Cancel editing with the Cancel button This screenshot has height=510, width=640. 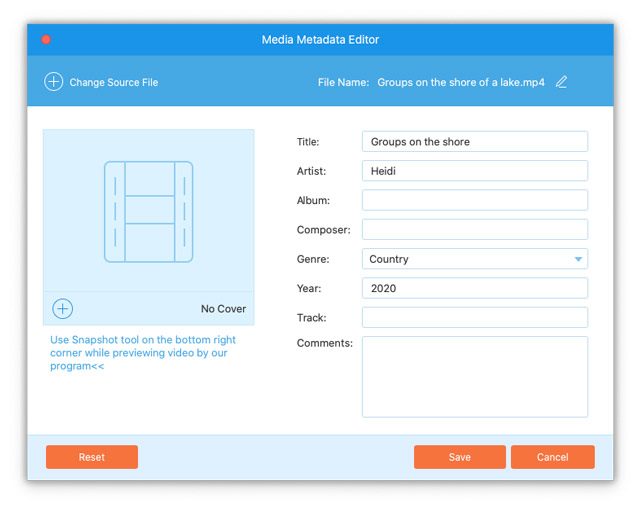pos(552,457)
